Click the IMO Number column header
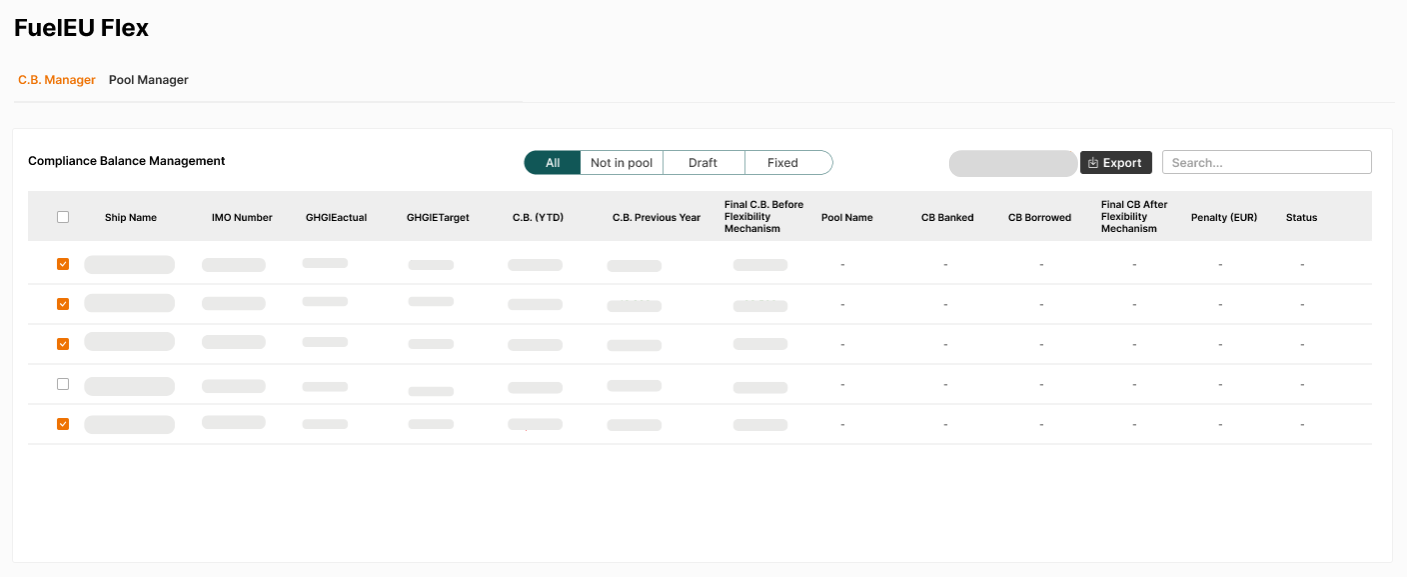Viewport: 1408px width, 577px height. [241, 216]
